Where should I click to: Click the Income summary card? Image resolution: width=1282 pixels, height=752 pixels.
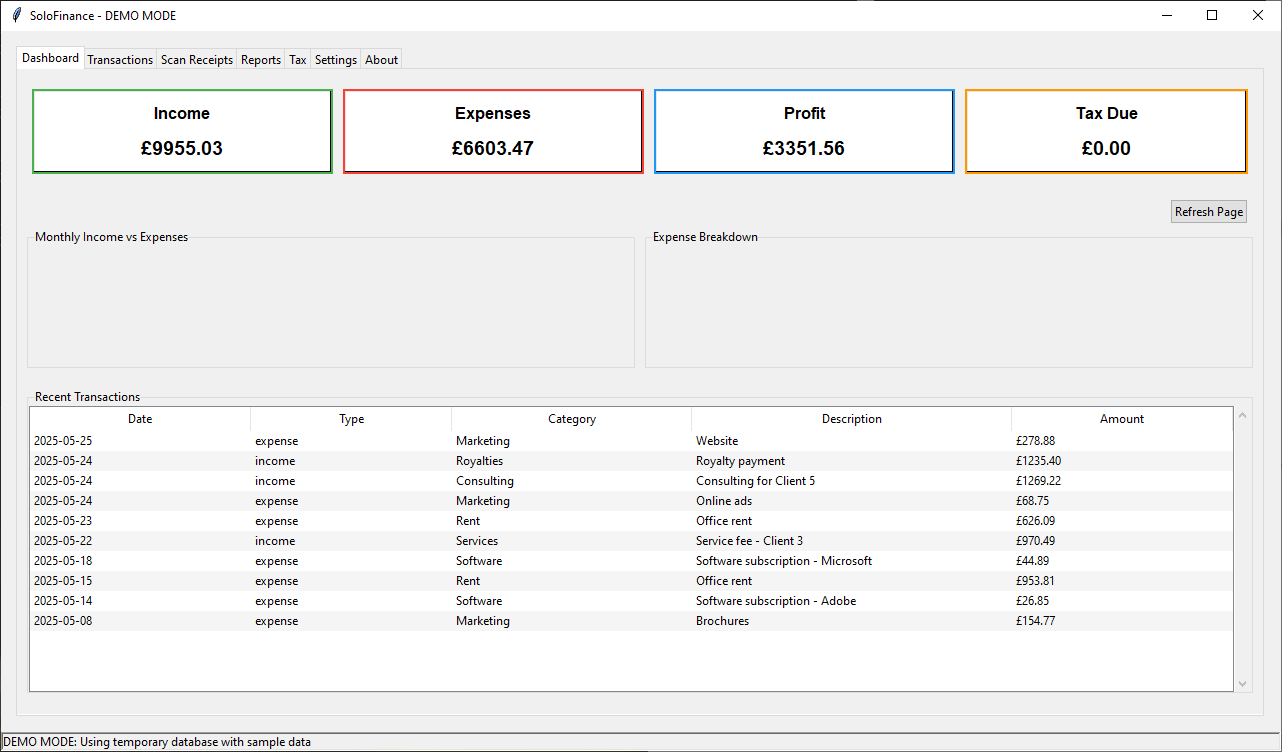182,131
